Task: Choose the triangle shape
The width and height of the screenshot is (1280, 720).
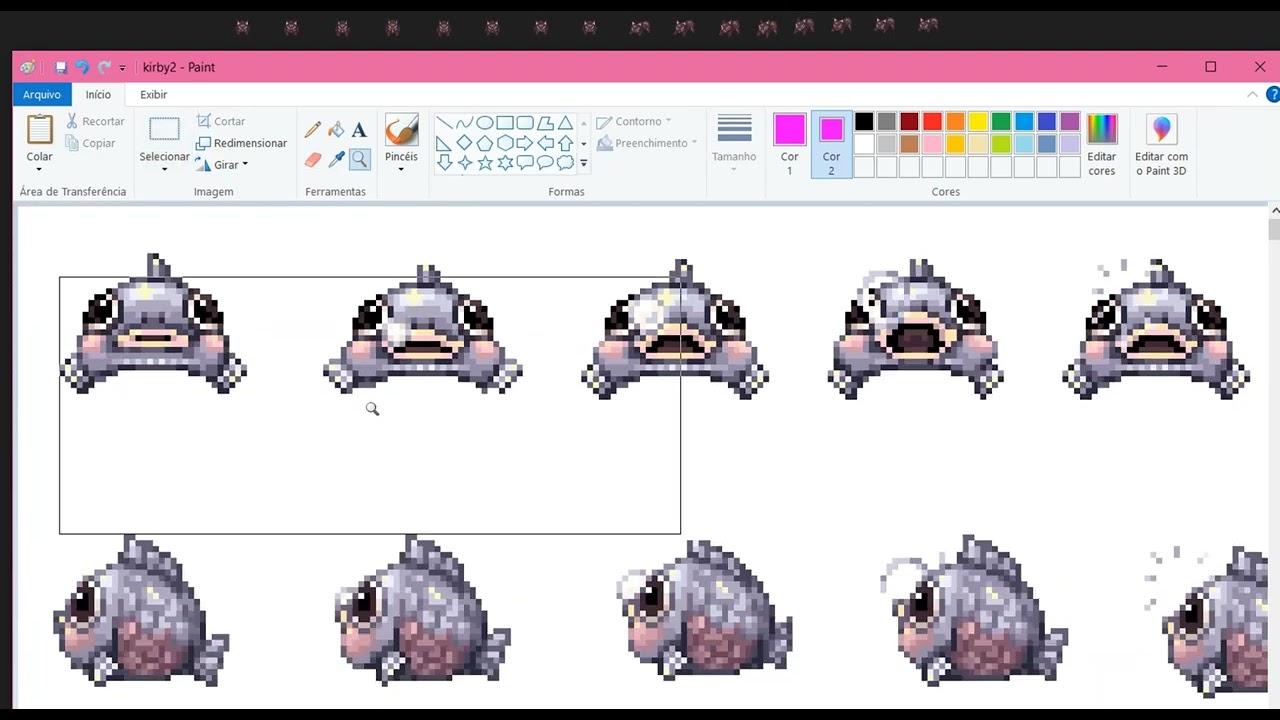Action: (x=565, y=123)
